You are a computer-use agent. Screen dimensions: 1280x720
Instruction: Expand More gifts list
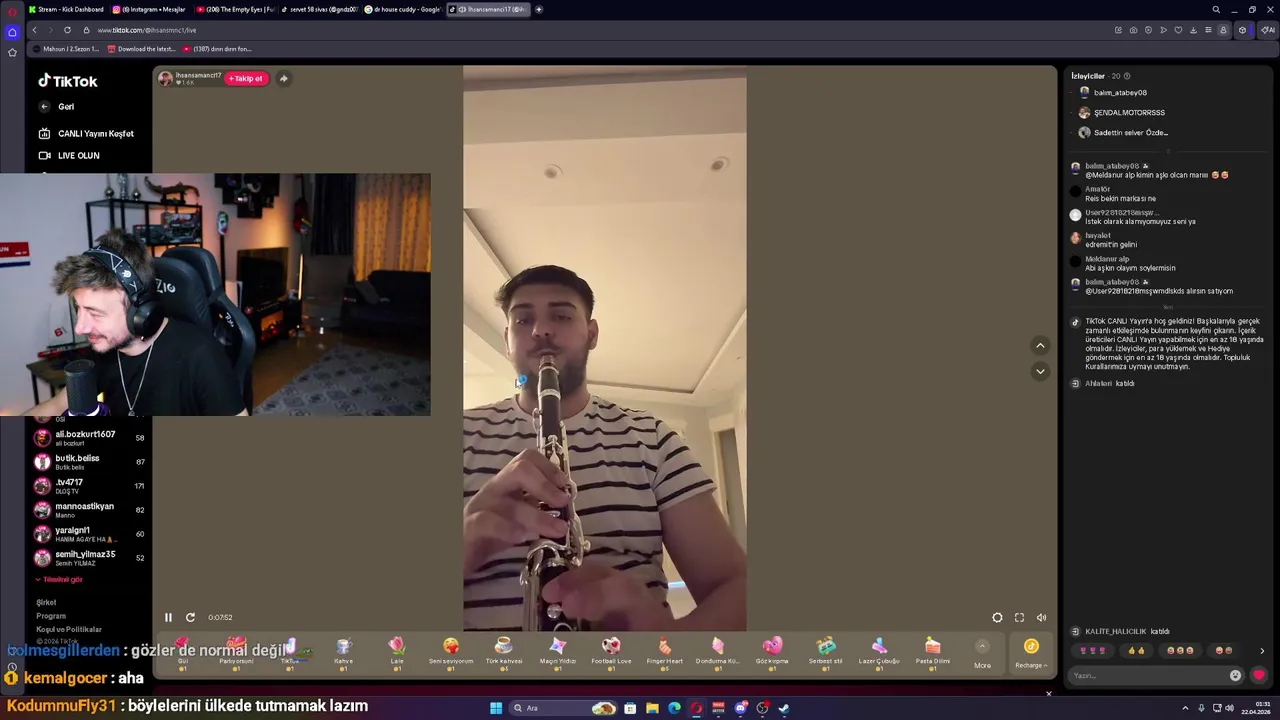[982, 653]
